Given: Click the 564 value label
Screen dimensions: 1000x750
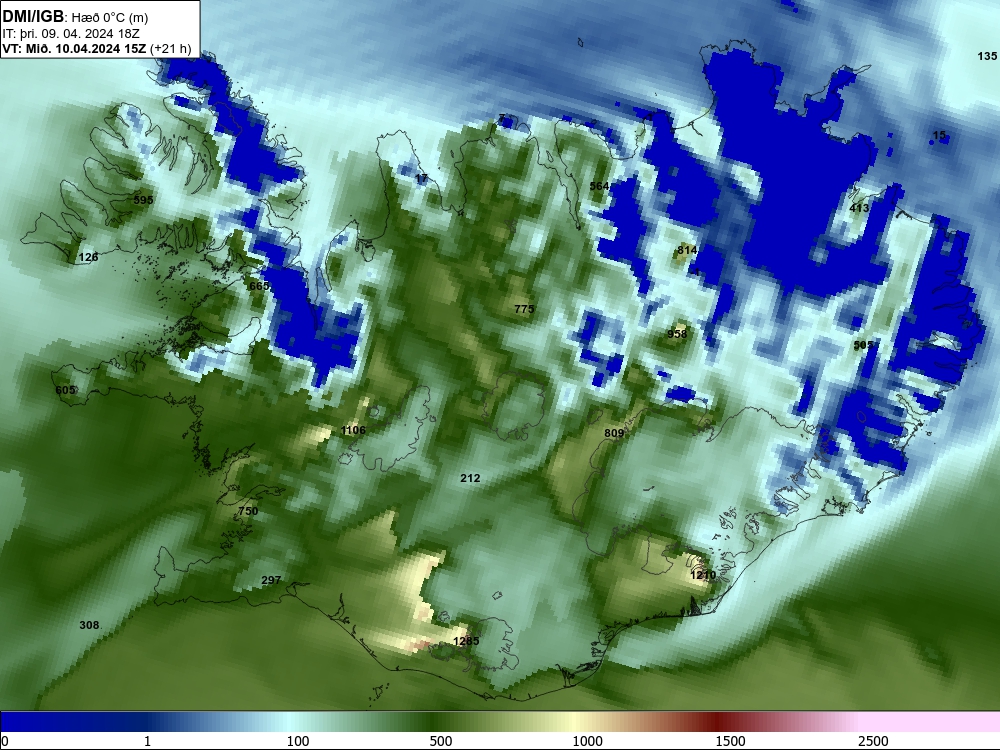Looking at the screenshot, I should click(599, 186).
